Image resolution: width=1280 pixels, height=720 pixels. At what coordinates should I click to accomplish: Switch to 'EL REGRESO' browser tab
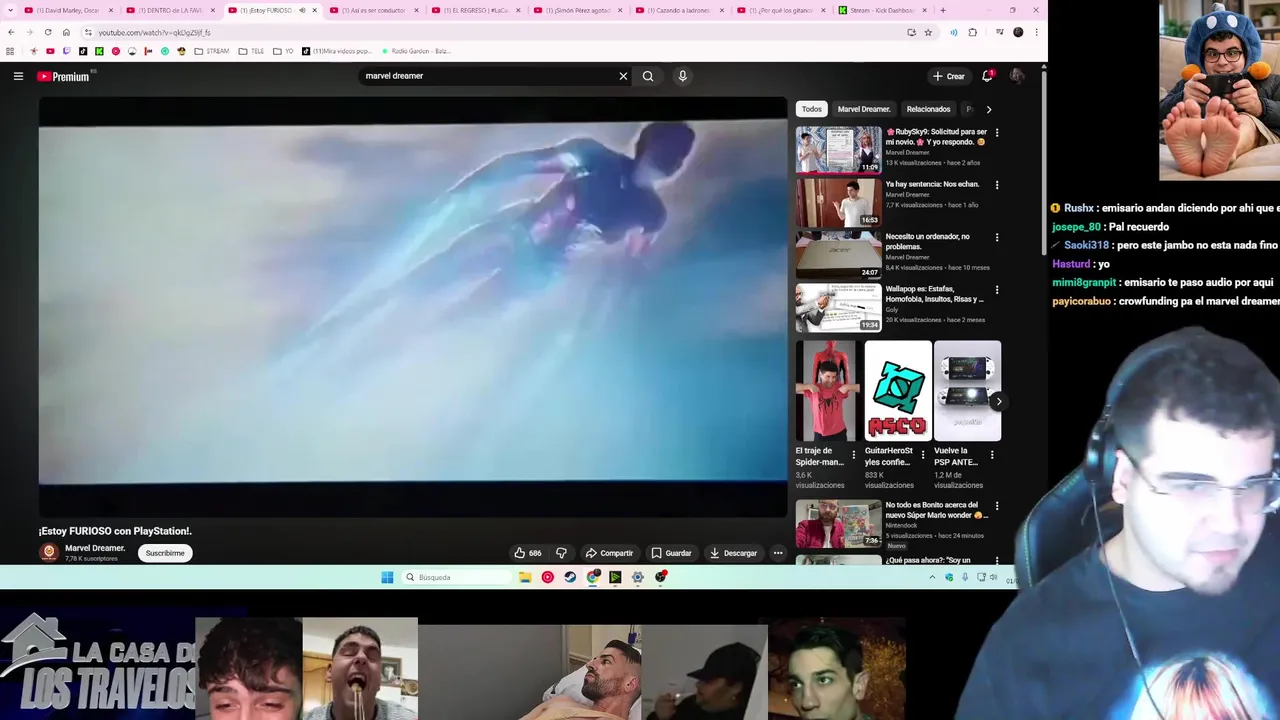[x=476, y=10]
